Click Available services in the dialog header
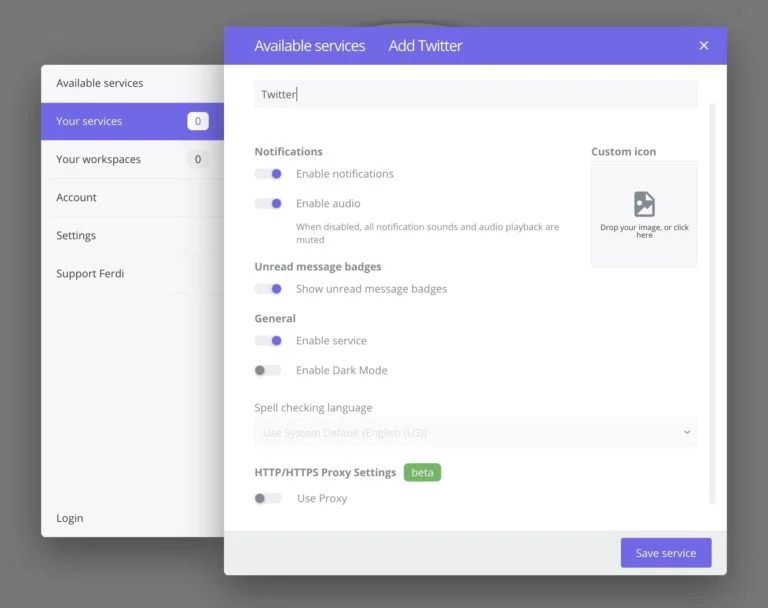The height and width of the screenshot is (608, 768). [310, 46]
